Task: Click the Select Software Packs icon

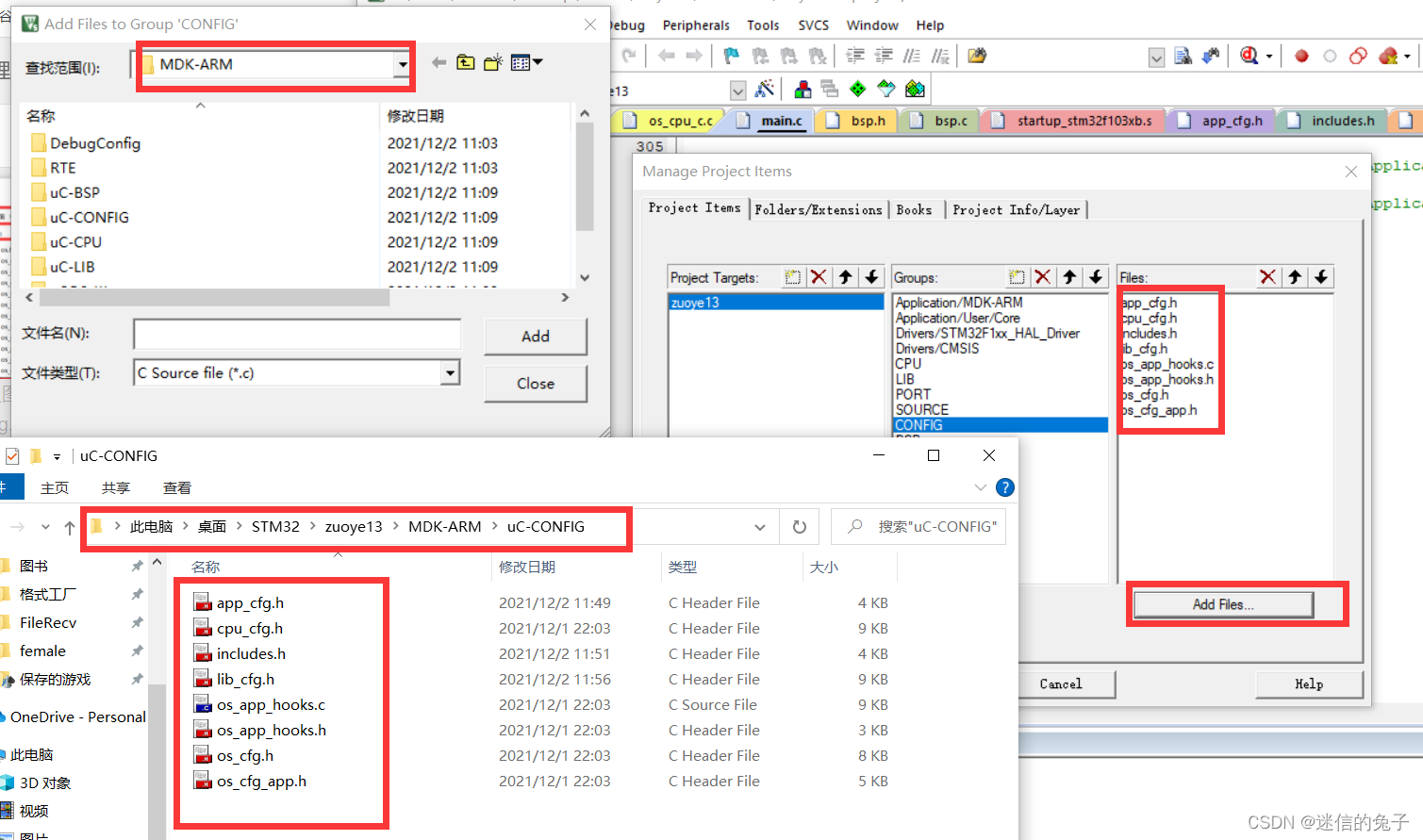Action: pos(886,89)
